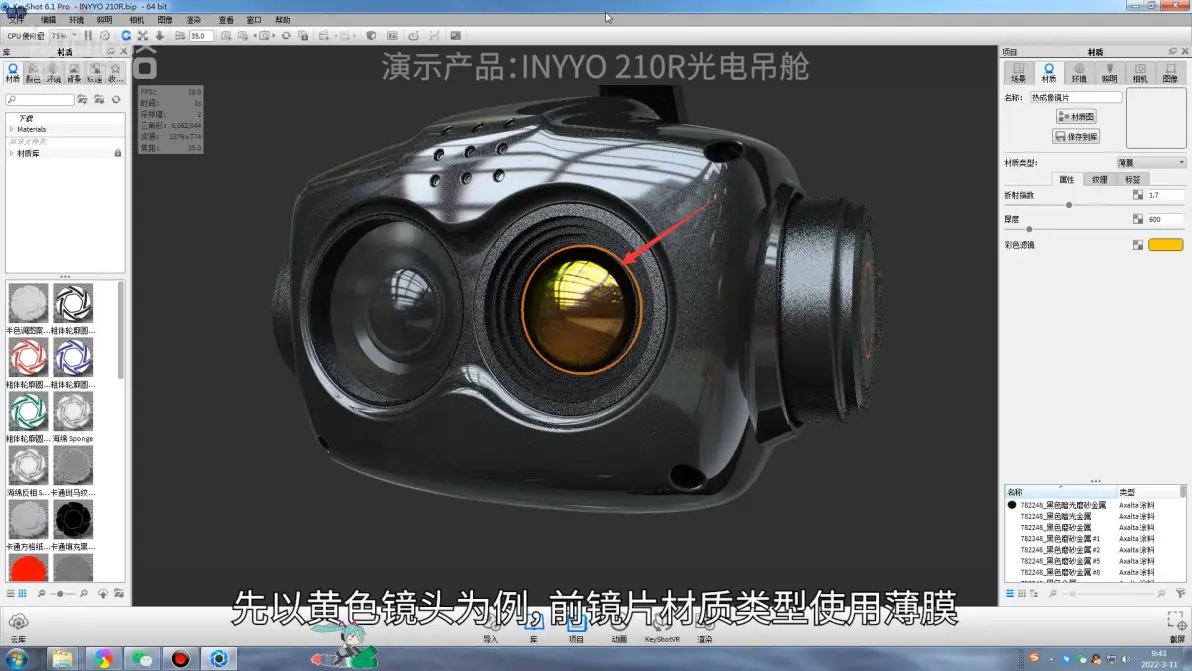The height and width of the screenshot is (671, 1192).
Task: Open the 环境 (Environment) menu
Action: (x=76, y=20)
